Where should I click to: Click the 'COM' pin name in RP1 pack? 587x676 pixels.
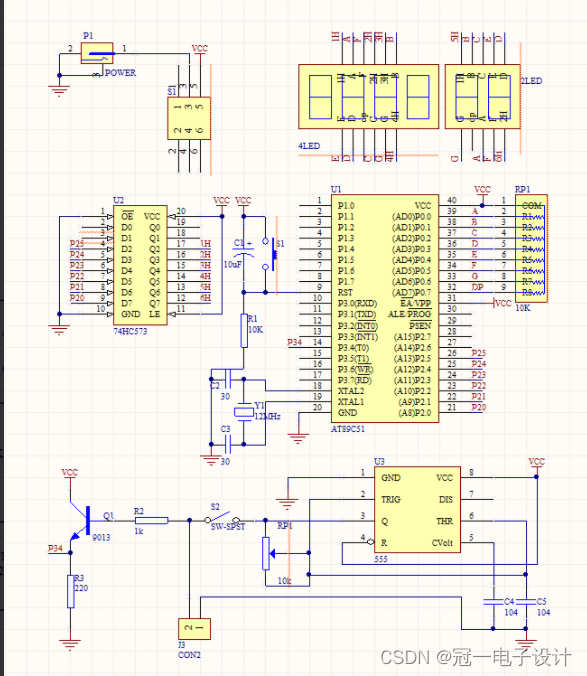(531, 206)
